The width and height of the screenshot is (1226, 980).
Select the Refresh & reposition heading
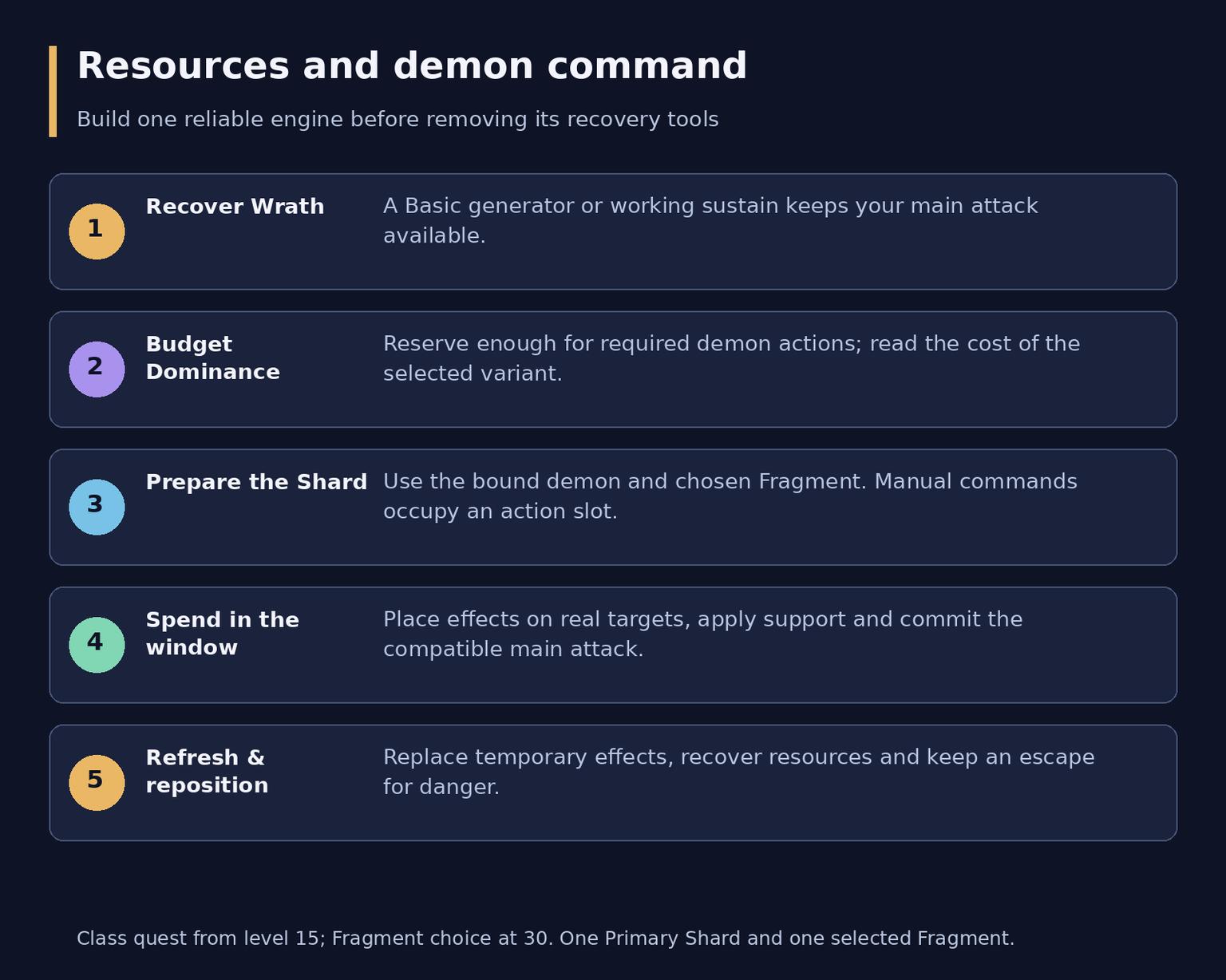click(x=207, y=772)
